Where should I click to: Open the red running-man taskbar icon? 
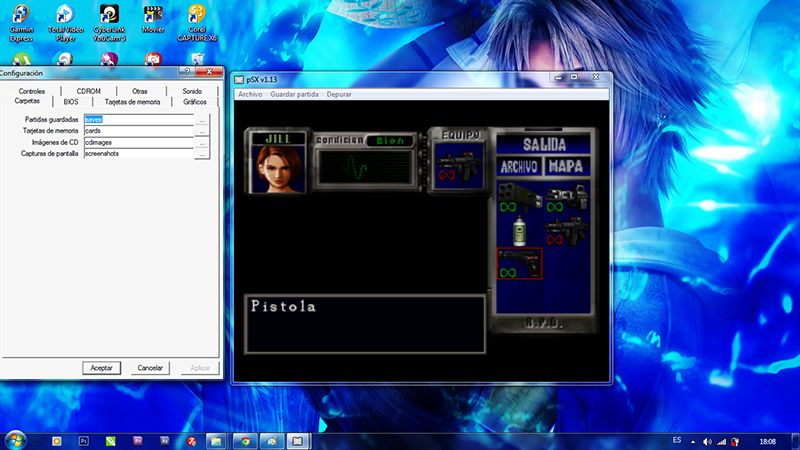click(x=191, y=441)
